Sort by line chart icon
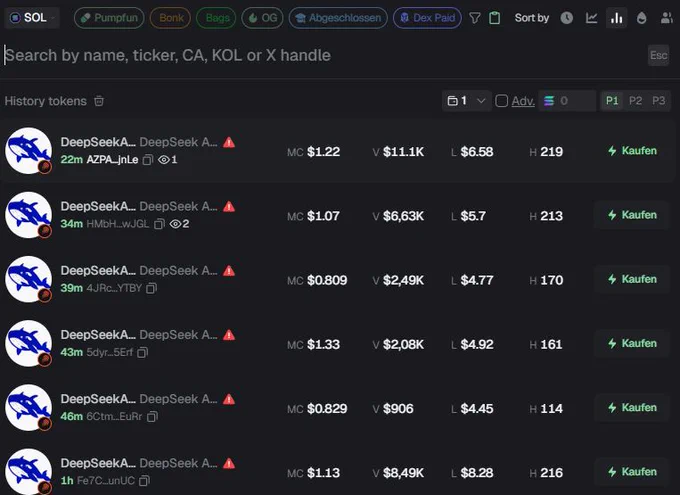The image size is (680, 495). (592, 18)
